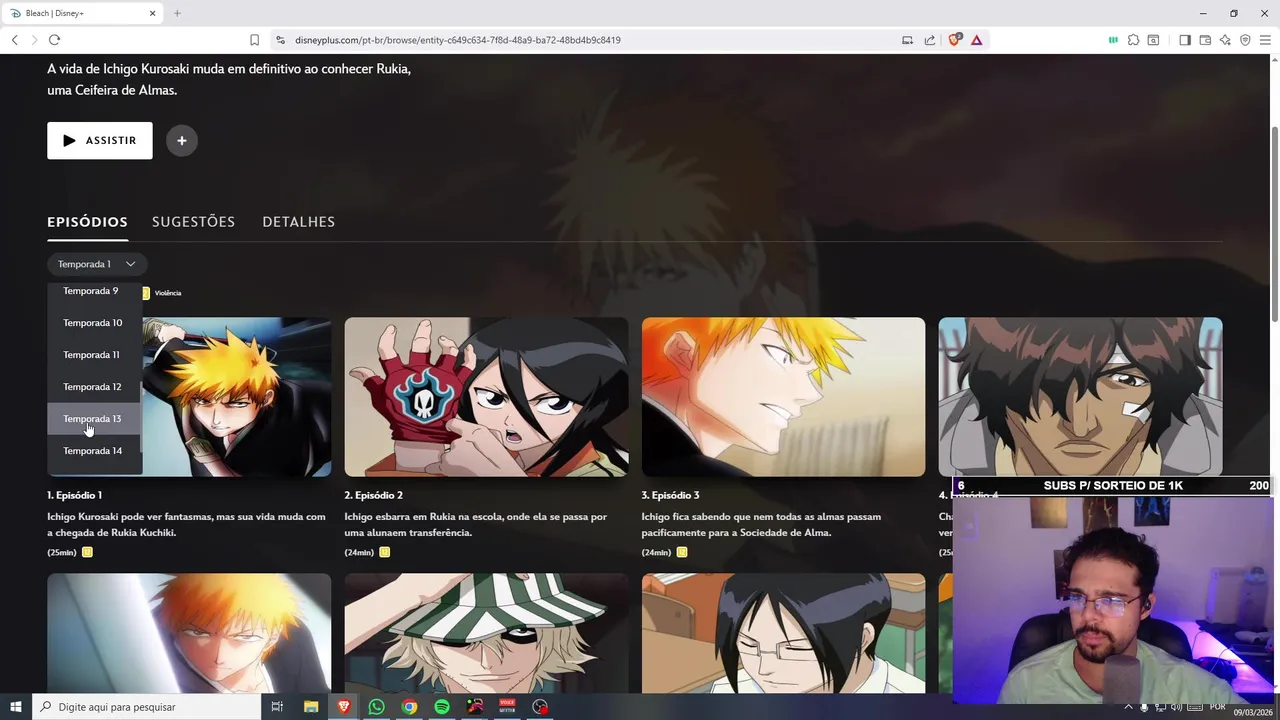Select Temporada 12 from the season list
Screen dimensions: 1280x720
[93, 387]
